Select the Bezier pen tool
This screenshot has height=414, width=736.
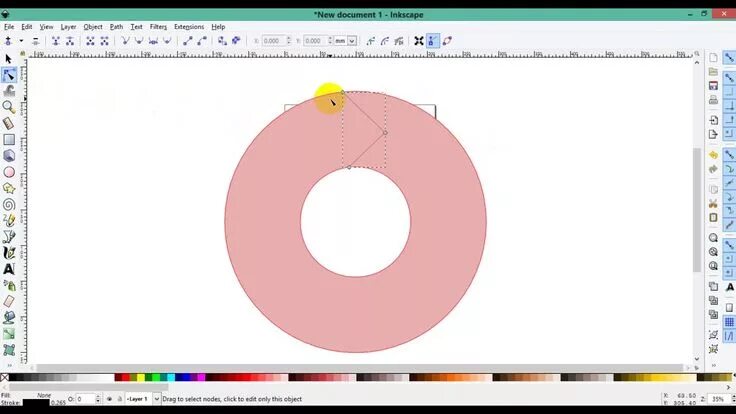coord(9,237)
